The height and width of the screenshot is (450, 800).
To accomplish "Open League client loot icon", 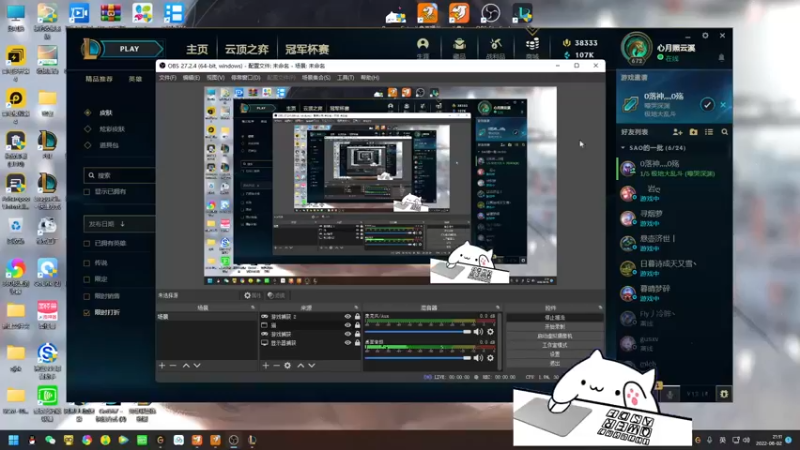I will 495,46.
